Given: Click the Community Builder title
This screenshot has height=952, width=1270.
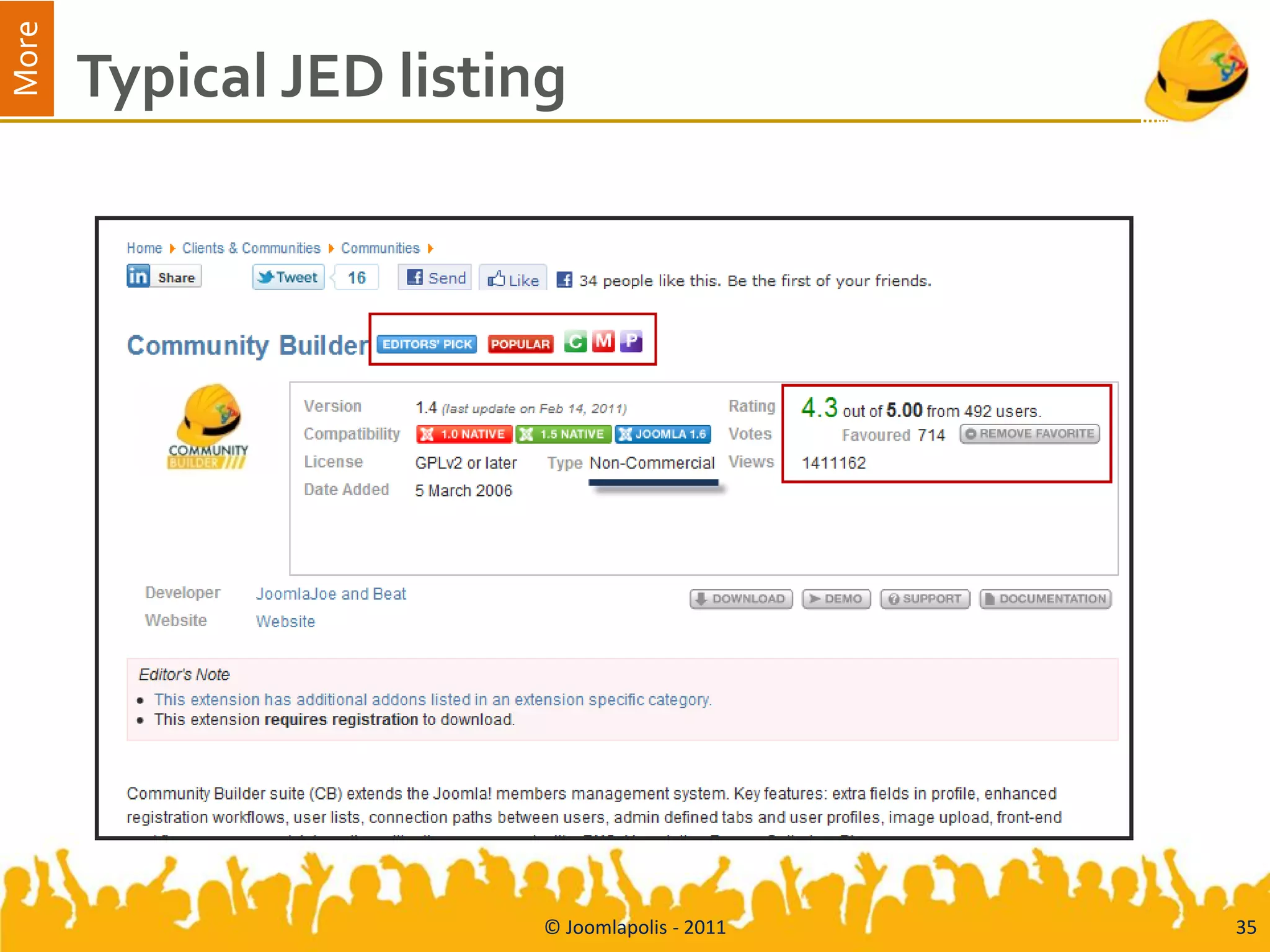Looking at the screenshot, I should pos(247,345).
